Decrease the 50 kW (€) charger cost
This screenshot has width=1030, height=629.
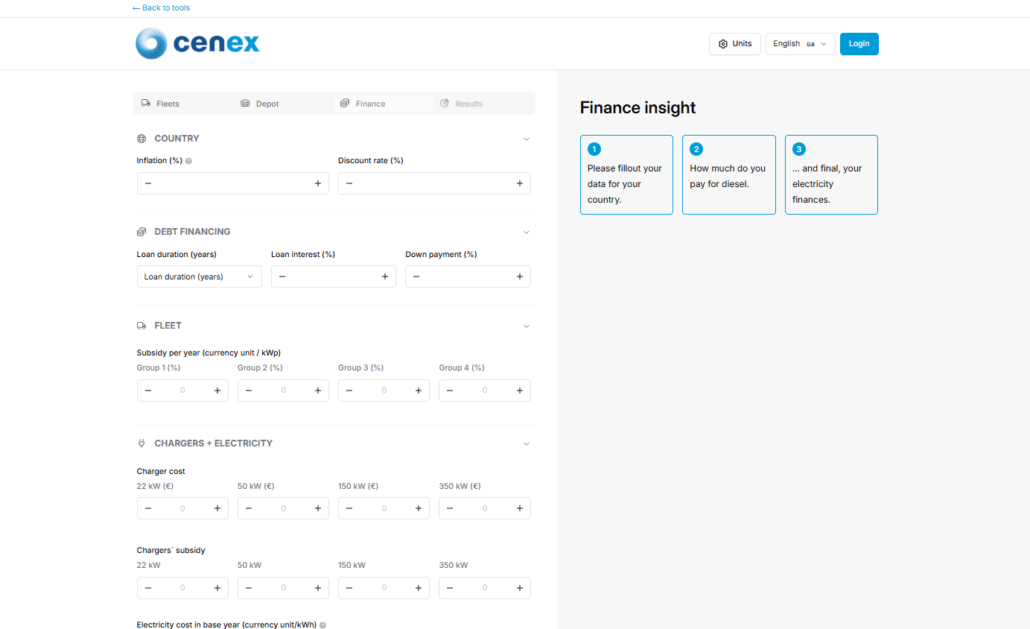click(249, 508)
